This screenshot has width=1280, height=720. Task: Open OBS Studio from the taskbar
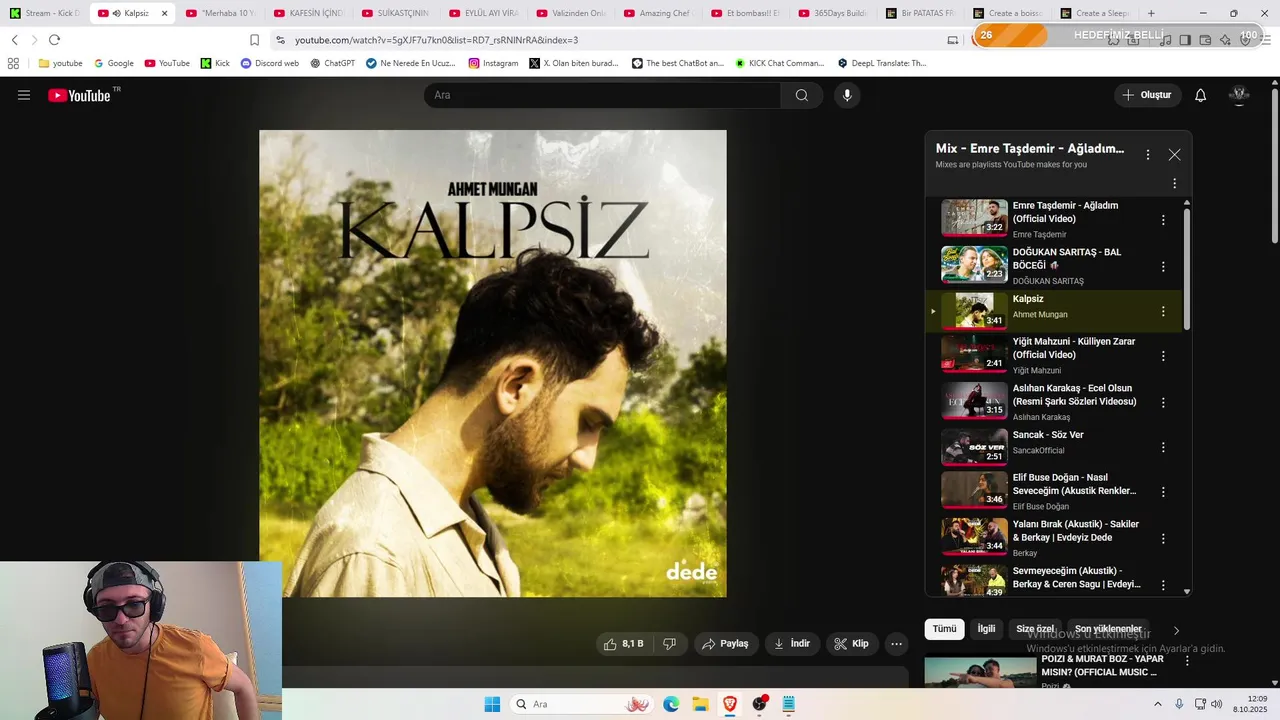coord(759,704)
